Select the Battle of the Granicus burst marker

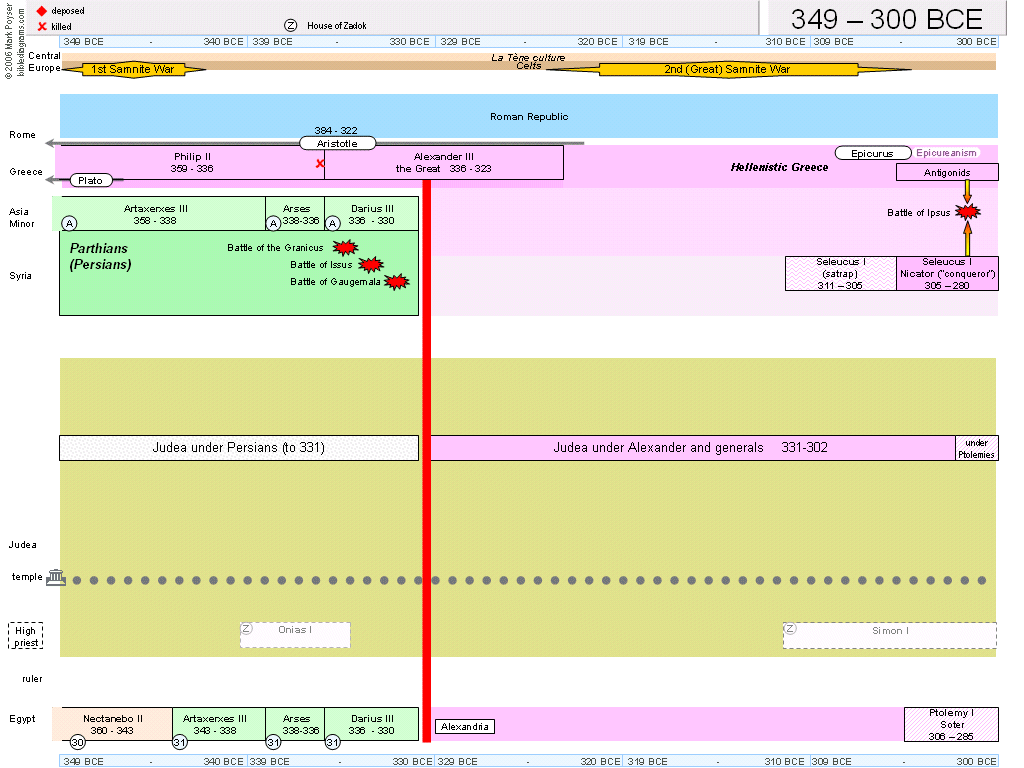345,248
